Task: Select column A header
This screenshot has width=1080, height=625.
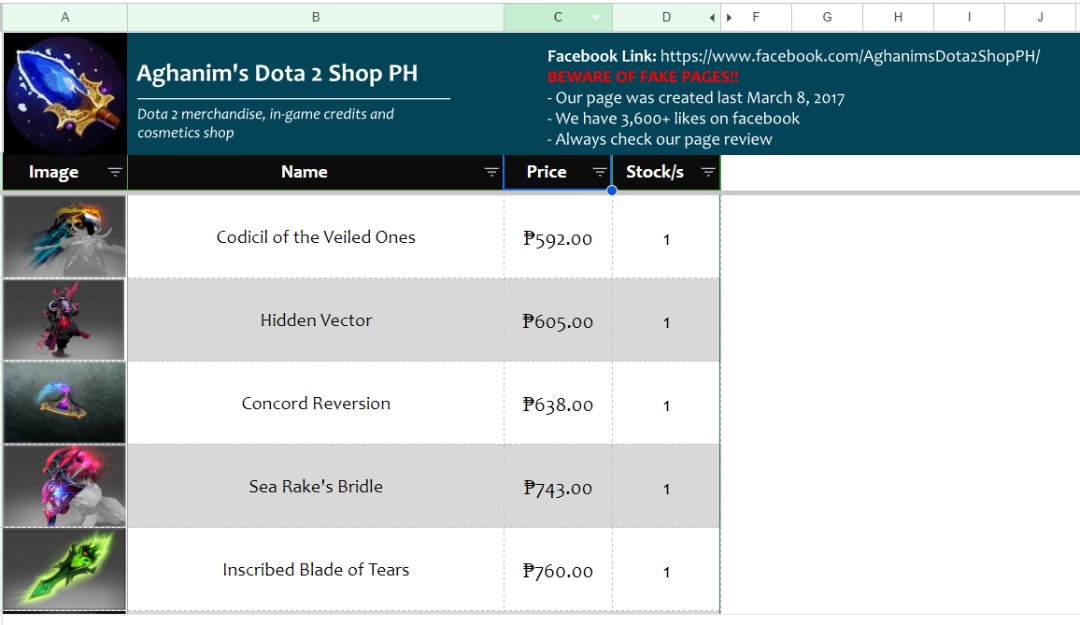Action: coord(65,17)
